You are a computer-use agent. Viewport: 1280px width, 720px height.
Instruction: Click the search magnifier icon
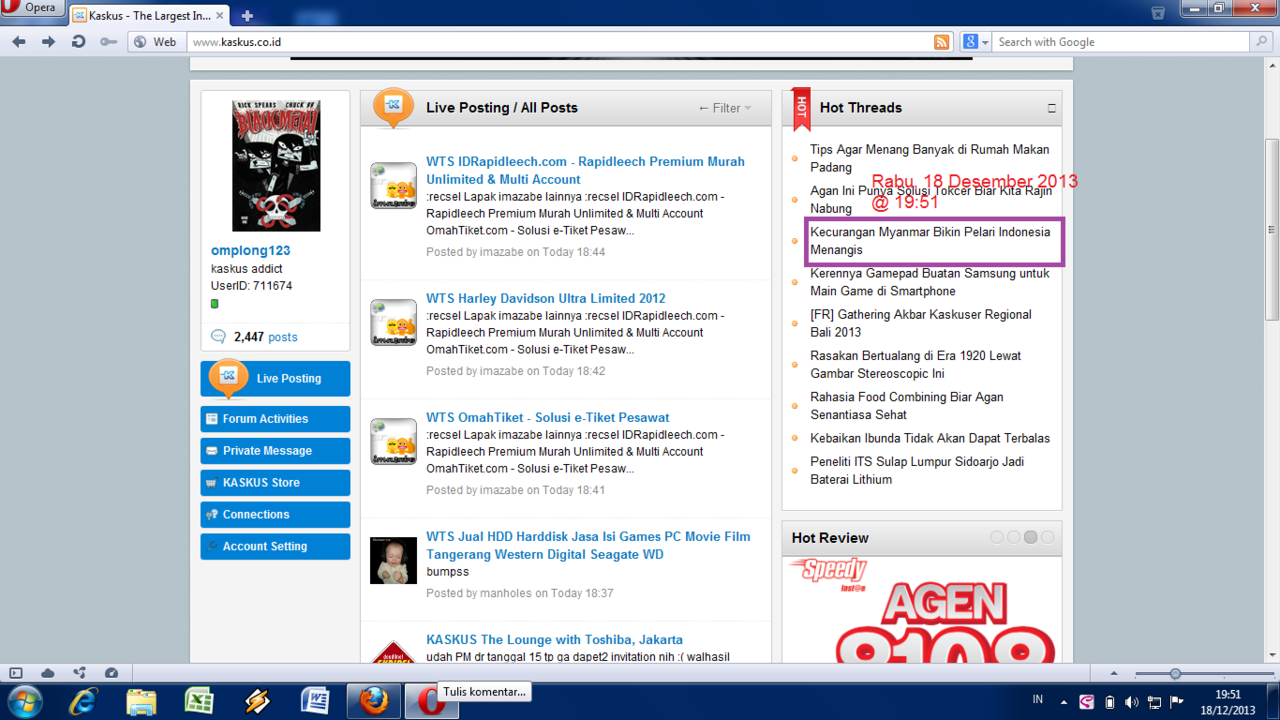coord(1262,42)
